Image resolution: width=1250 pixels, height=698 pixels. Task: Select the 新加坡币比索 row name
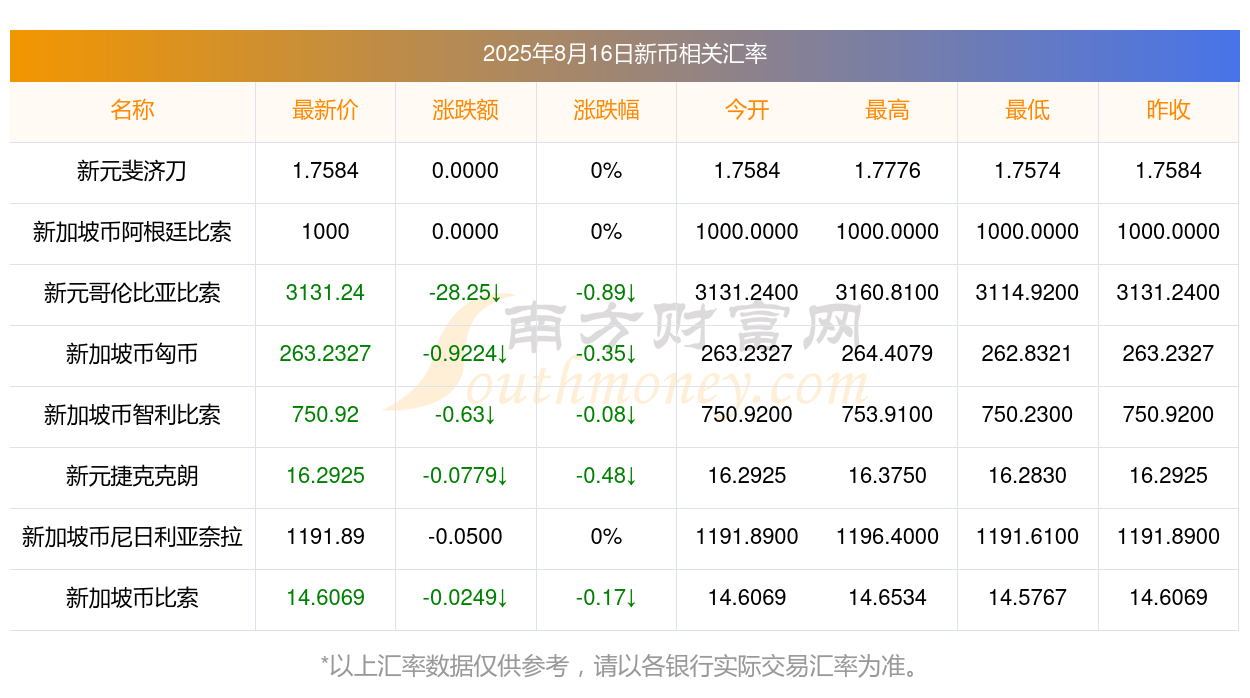pos(132,598)
